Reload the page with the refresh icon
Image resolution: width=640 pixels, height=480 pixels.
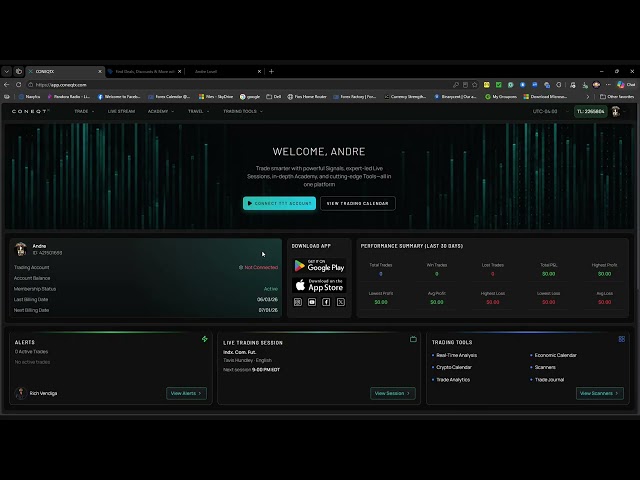18,84
